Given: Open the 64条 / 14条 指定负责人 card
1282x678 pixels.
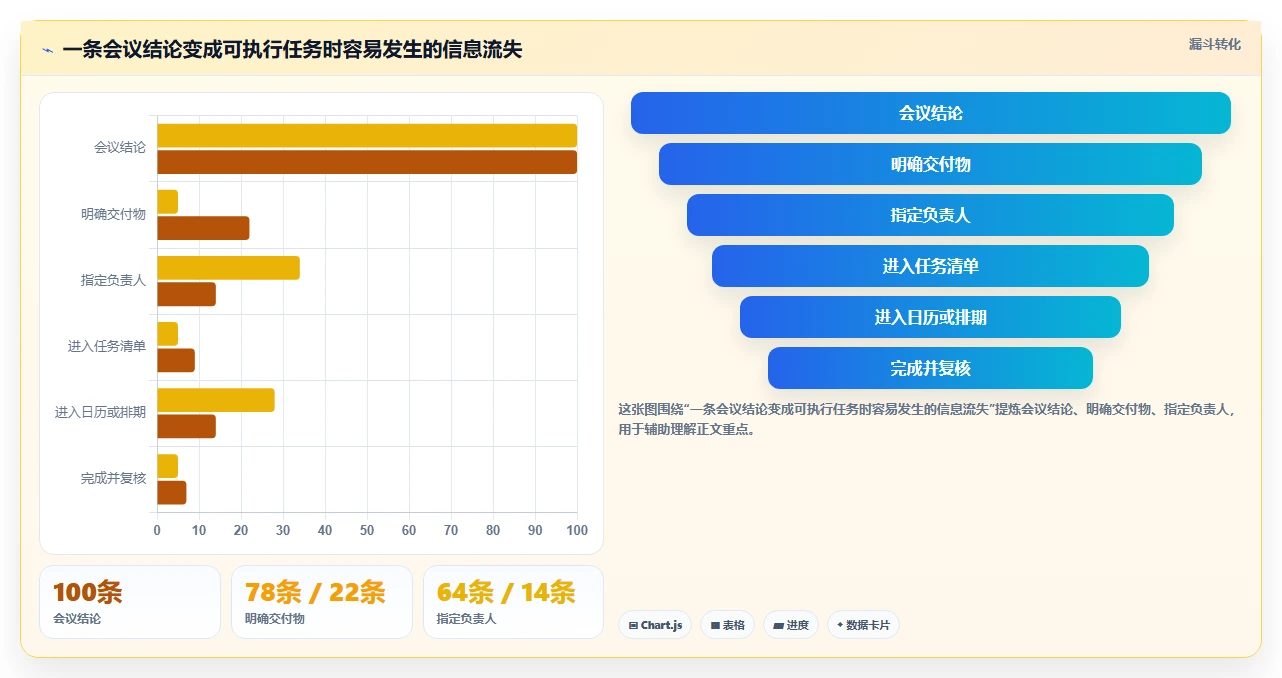Looking at the screenshot, I should point(513,602).
